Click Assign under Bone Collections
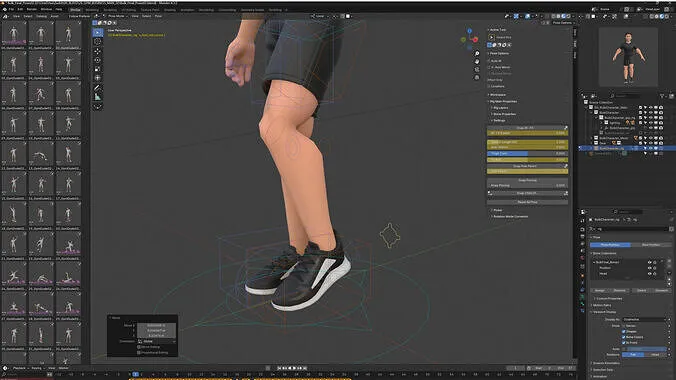 point(600,291)
